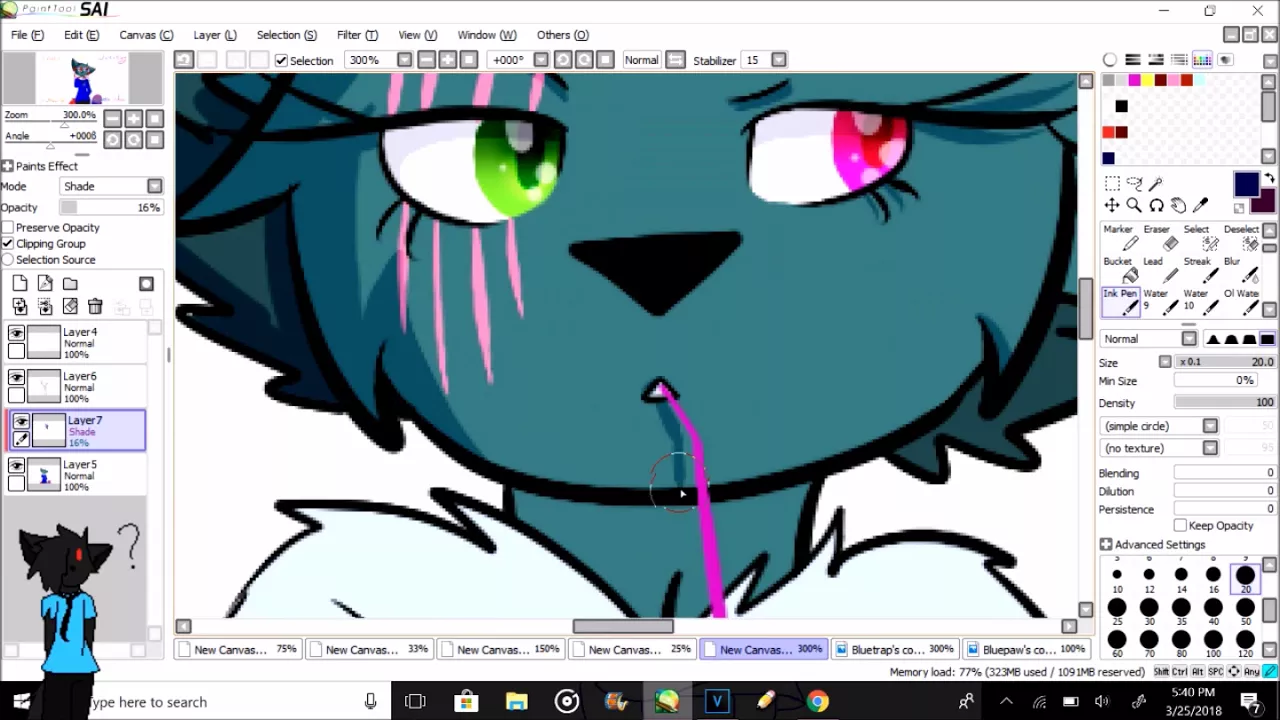Delete the selected layer with trash icon
The image size is (1280, 720).
tap(95, 307)
